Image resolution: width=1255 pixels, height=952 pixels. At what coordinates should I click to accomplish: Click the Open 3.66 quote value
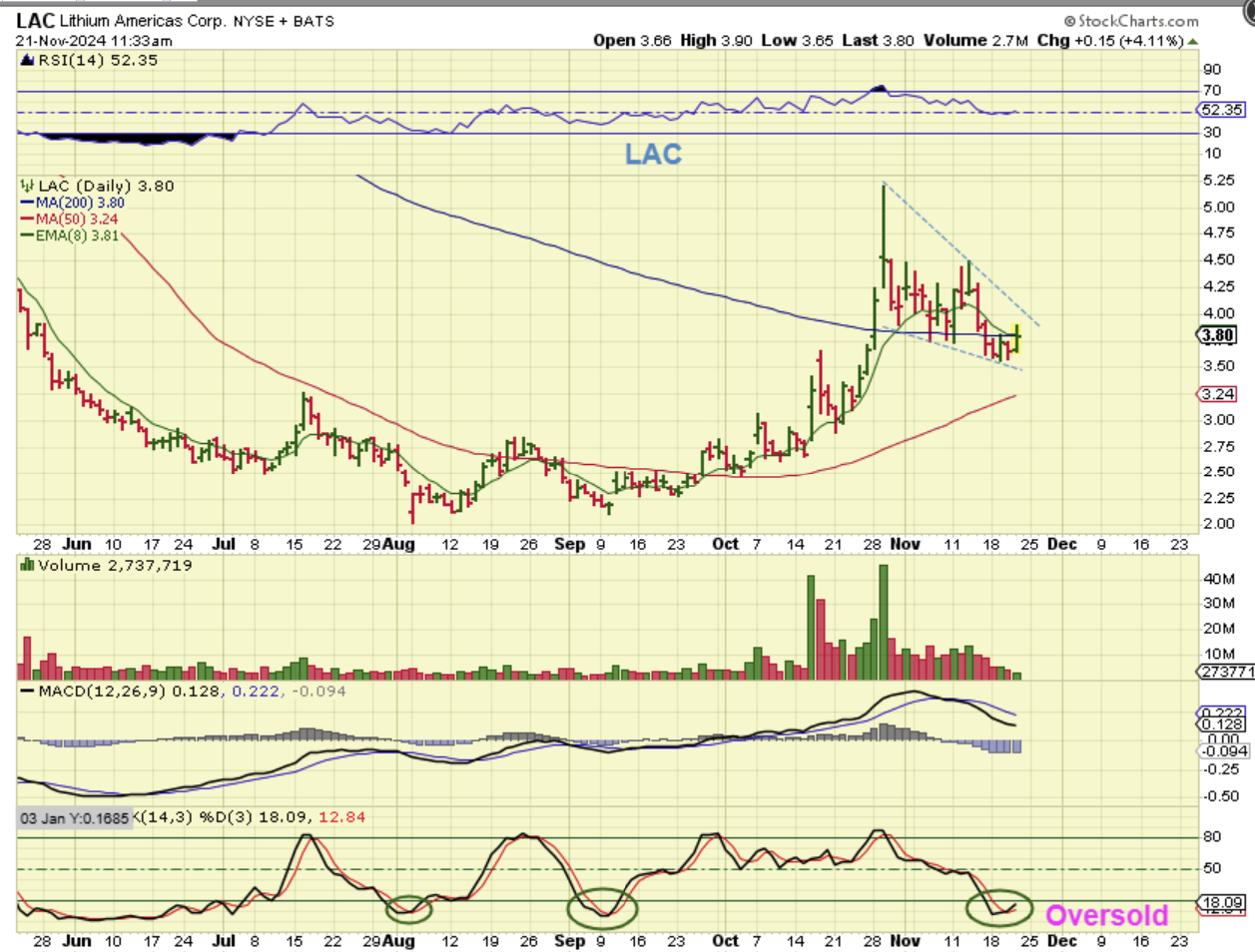632,40
